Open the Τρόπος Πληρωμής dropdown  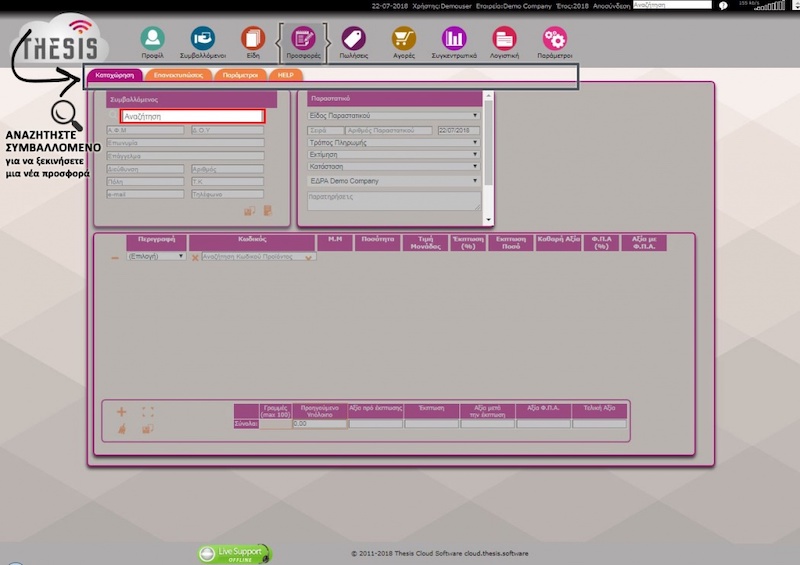click(392, 143)
